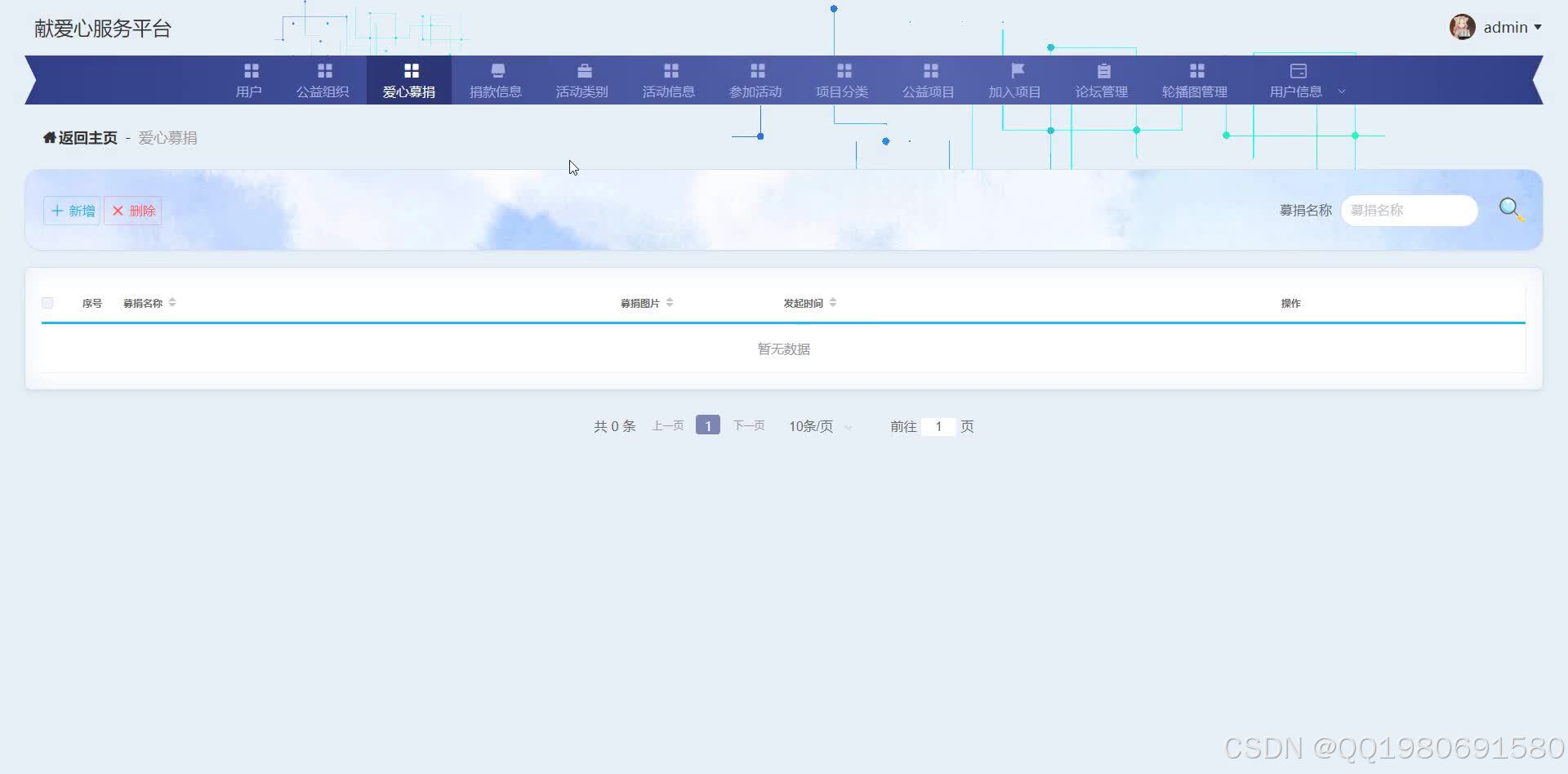Switch to 活动类别 management
The height and width of the screenshot is (774, 1568).
pos(582,80)
